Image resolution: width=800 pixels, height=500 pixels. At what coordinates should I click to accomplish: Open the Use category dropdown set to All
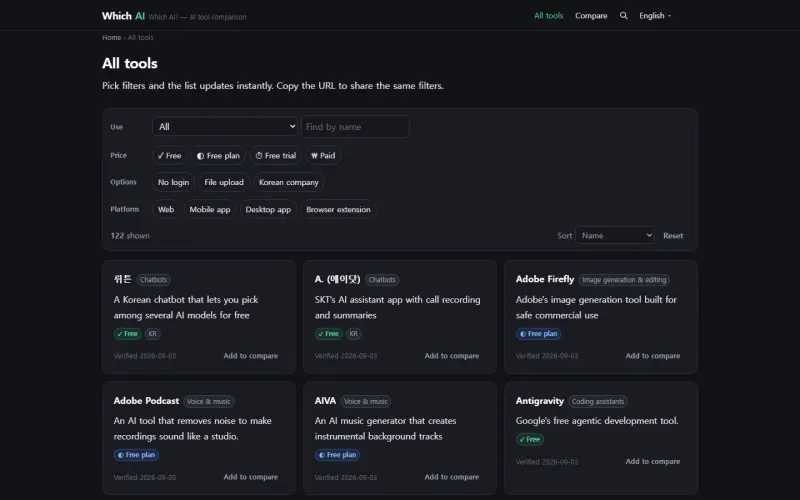225,127
